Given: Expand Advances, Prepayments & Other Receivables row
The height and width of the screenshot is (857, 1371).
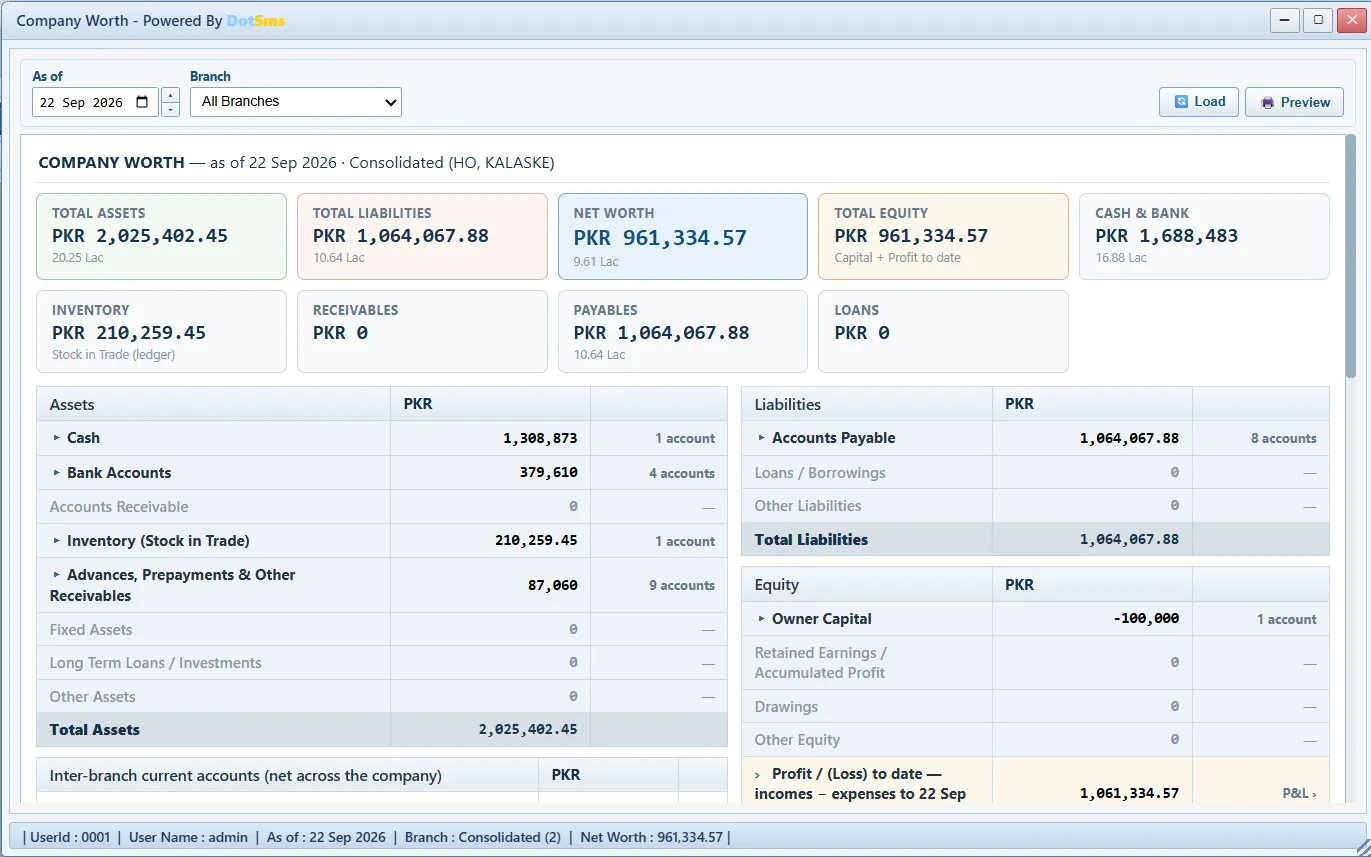Looking at the screenshot, I should [x=57, y=575].
